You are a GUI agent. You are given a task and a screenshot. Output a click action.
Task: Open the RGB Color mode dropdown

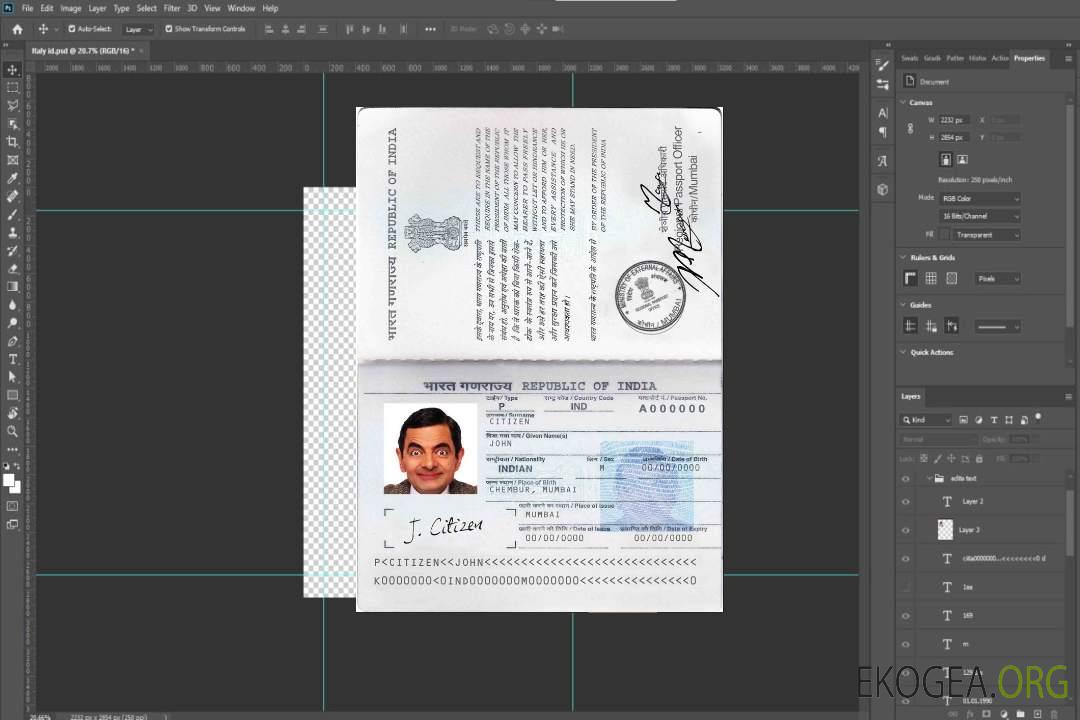(x=980, y=198)
